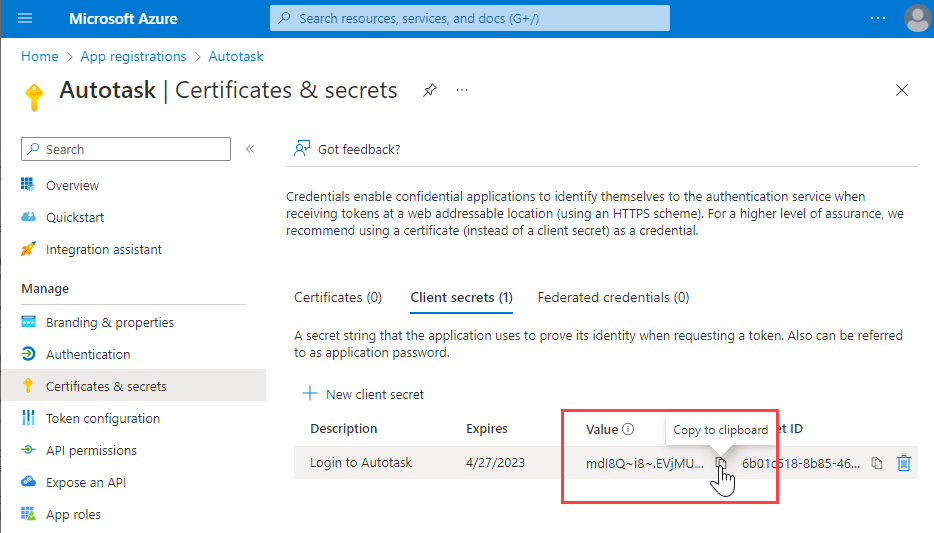Select Certificates & secrets in the sidebar
Screen dimensions: 934x533
(x=133, y=386)
